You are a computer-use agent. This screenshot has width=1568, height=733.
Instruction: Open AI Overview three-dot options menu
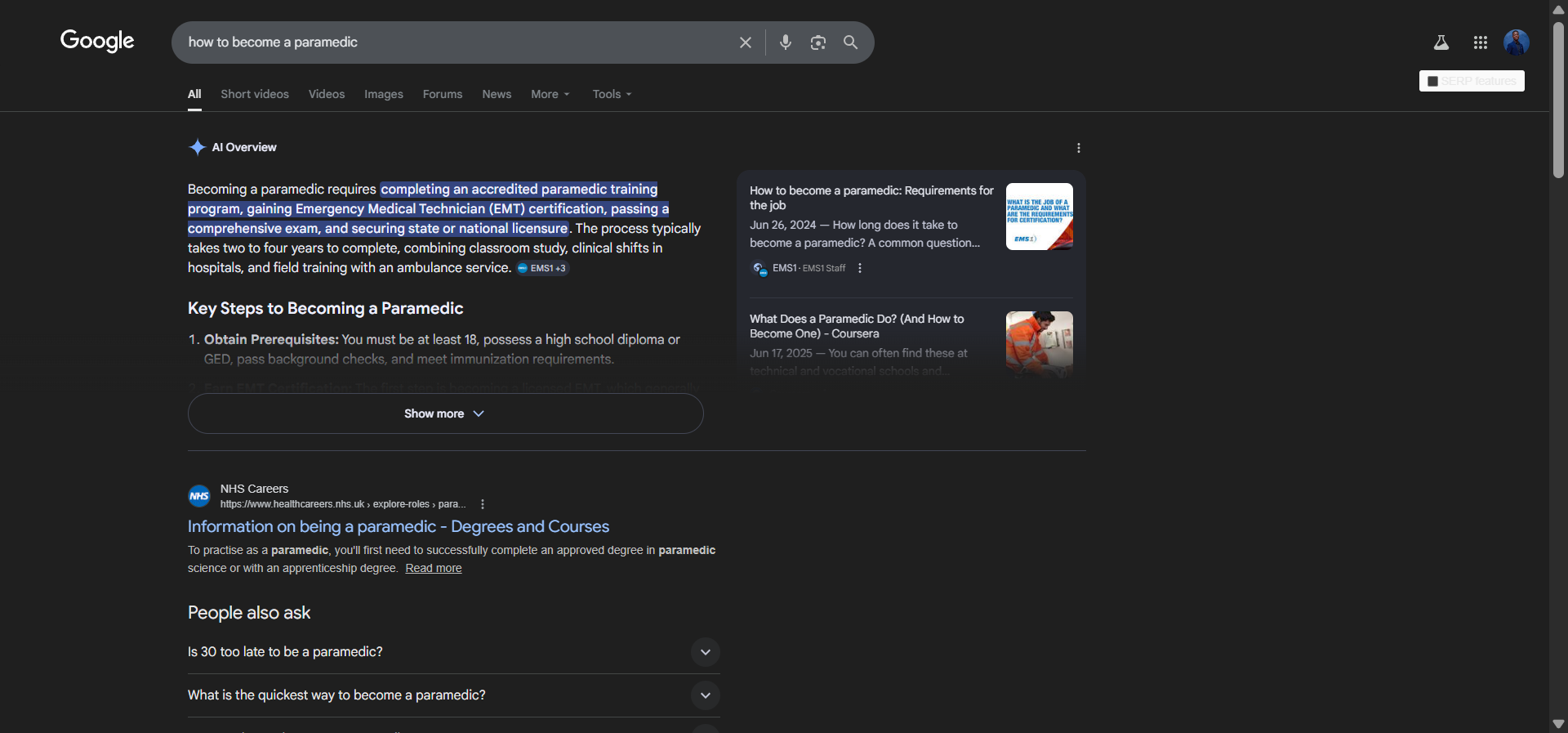tap(1079, 148)
